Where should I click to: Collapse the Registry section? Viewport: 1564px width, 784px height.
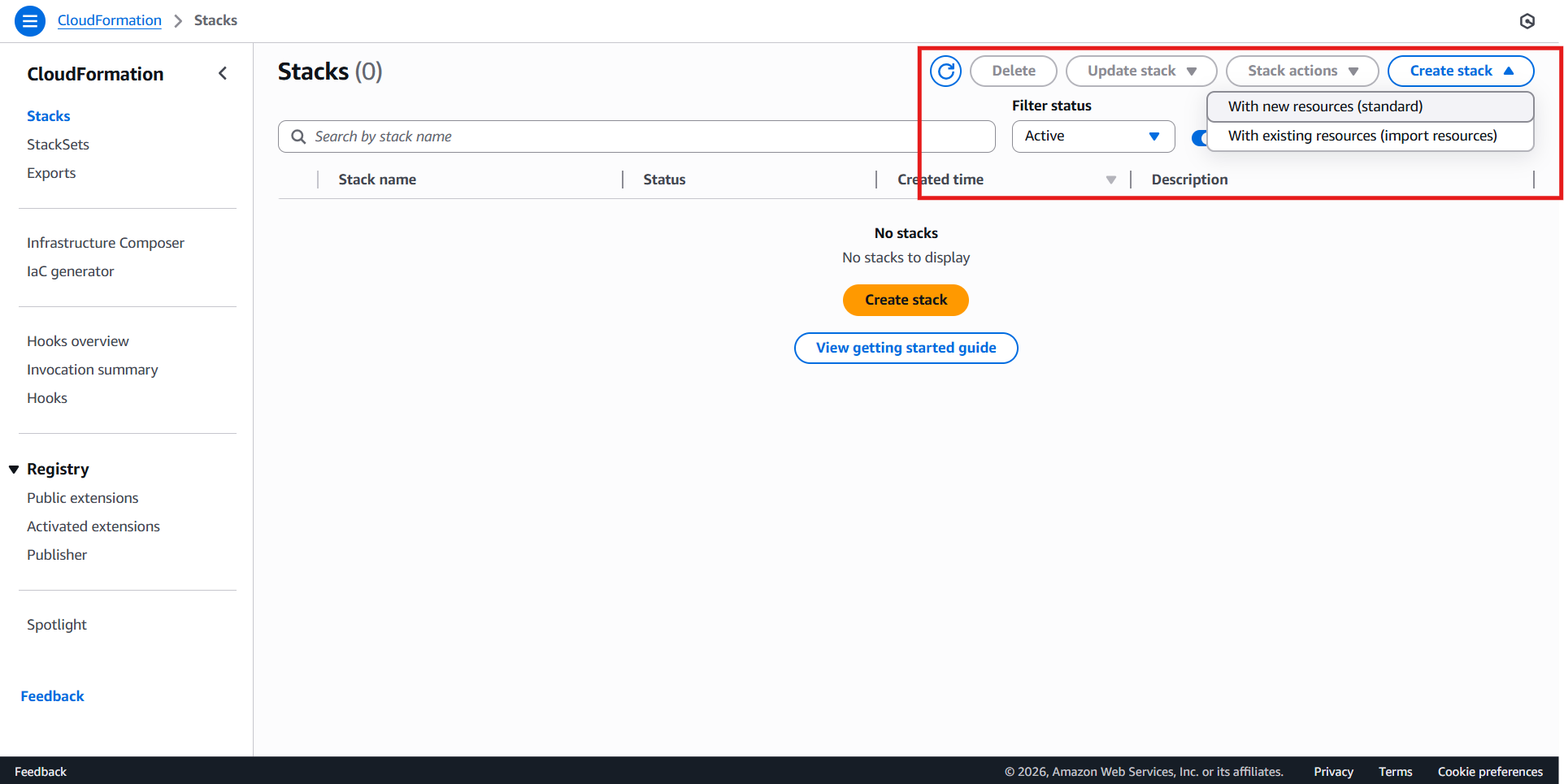14,470
